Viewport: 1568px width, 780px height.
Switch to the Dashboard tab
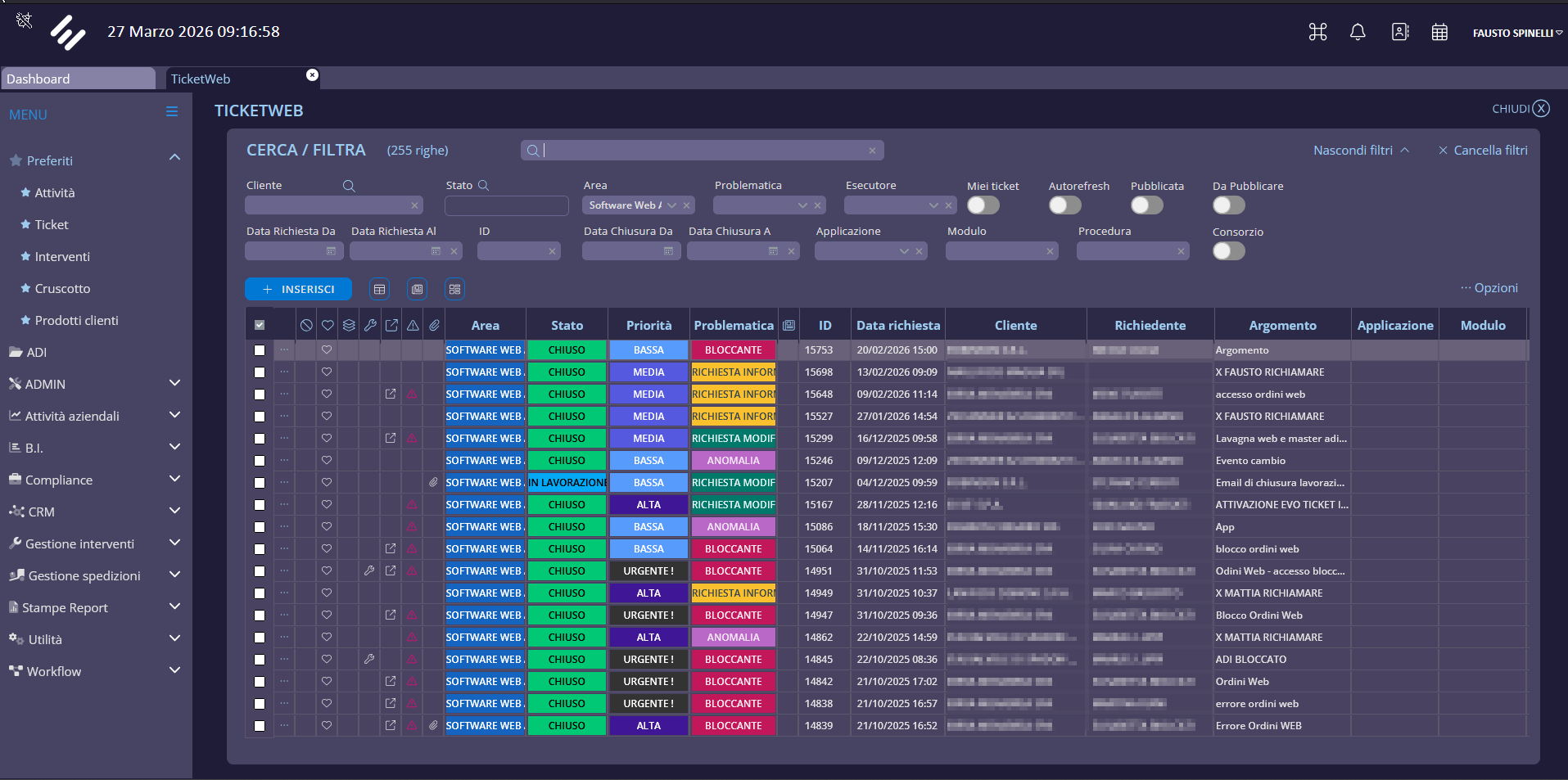click(x=78, y=79)
